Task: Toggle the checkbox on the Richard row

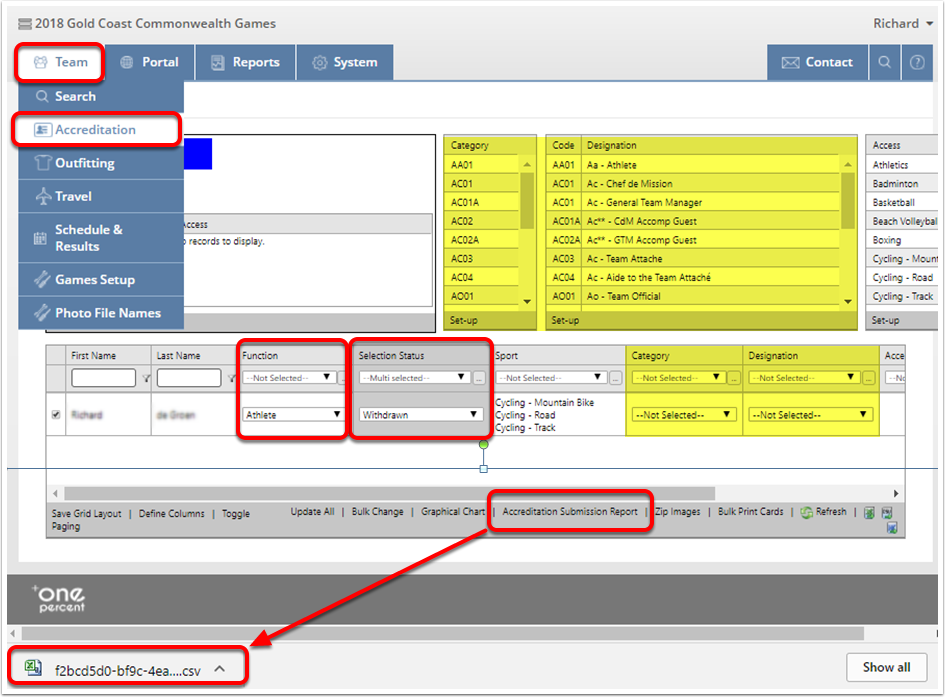Action: [x=56, y=414]
